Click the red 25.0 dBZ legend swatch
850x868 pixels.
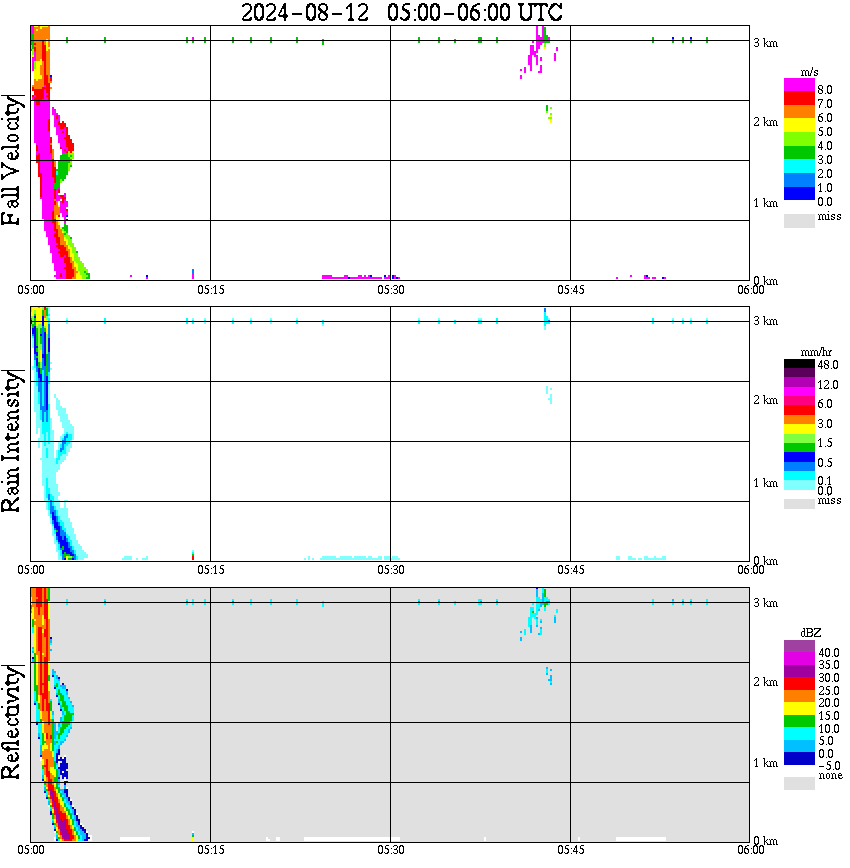pos(799,684)
